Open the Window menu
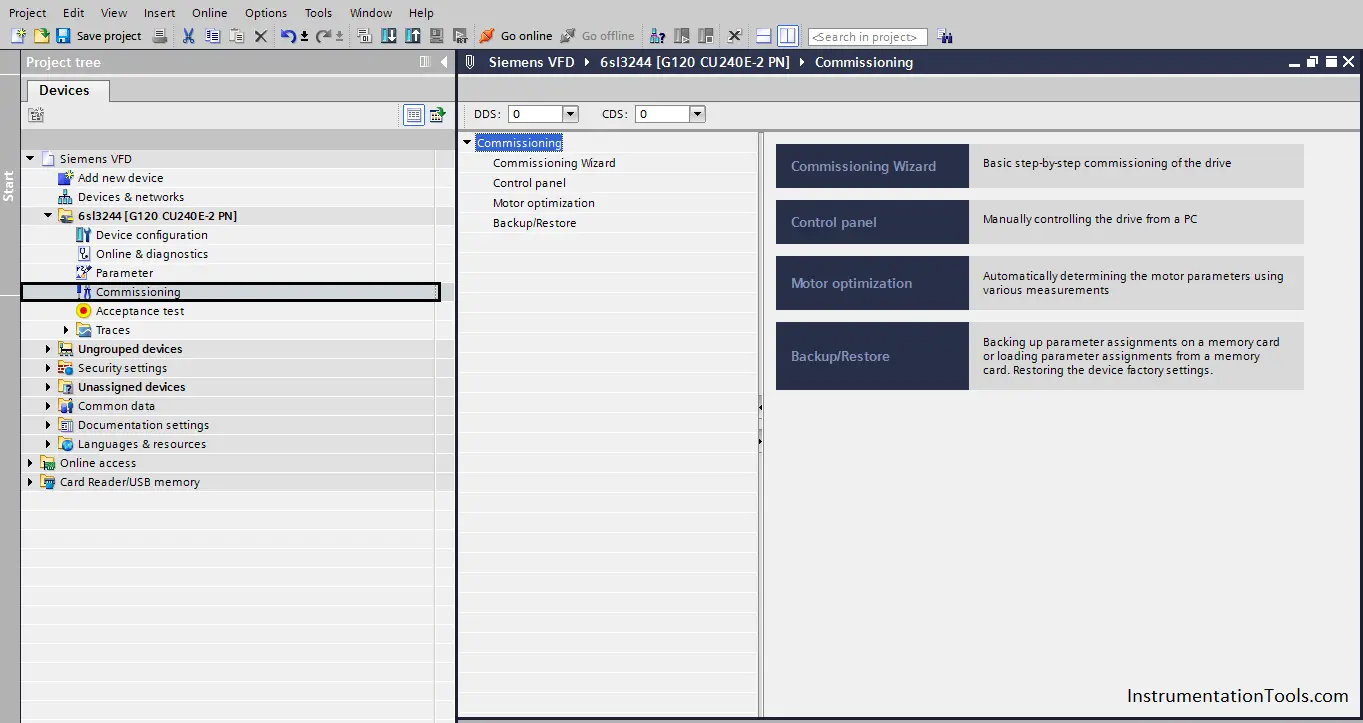Screen dimensions: 1363x723 [x=371, y=13]
